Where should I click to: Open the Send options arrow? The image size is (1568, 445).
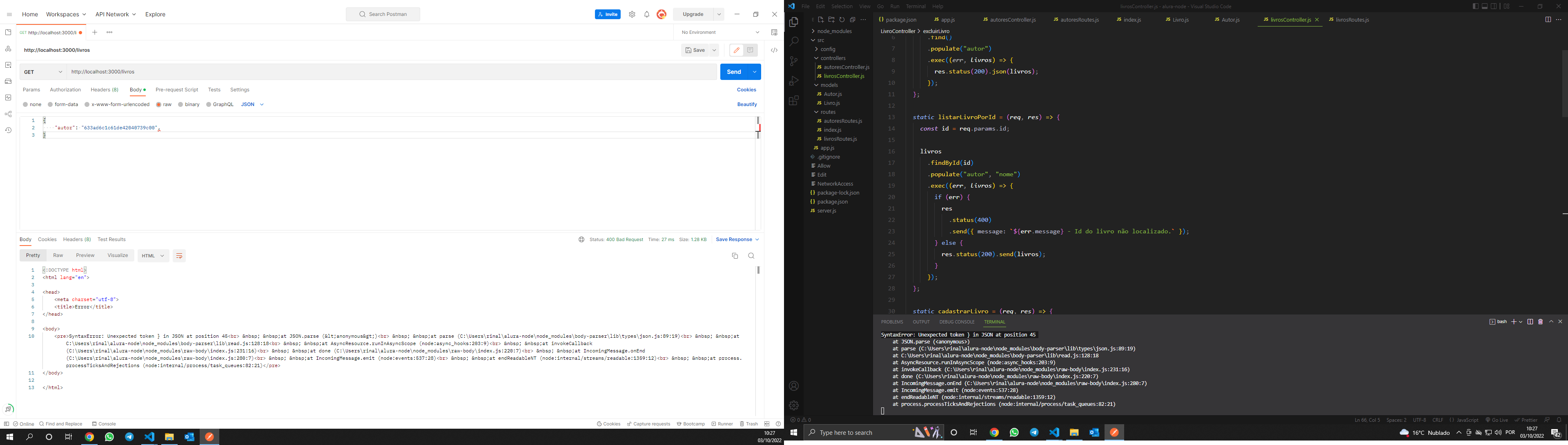[755, 72]
